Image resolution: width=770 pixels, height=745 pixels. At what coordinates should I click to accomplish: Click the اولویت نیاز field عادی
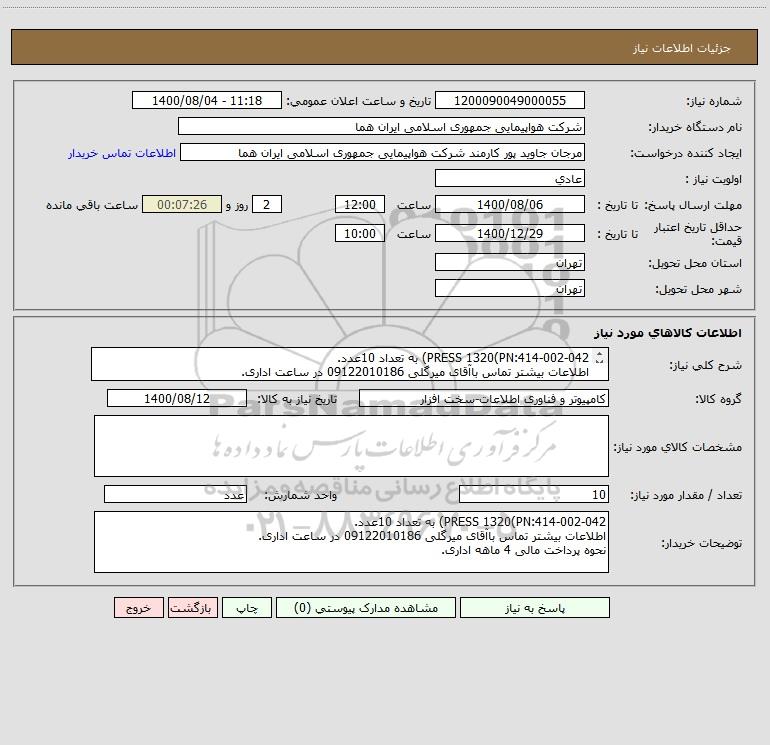[x=510, y=178]
